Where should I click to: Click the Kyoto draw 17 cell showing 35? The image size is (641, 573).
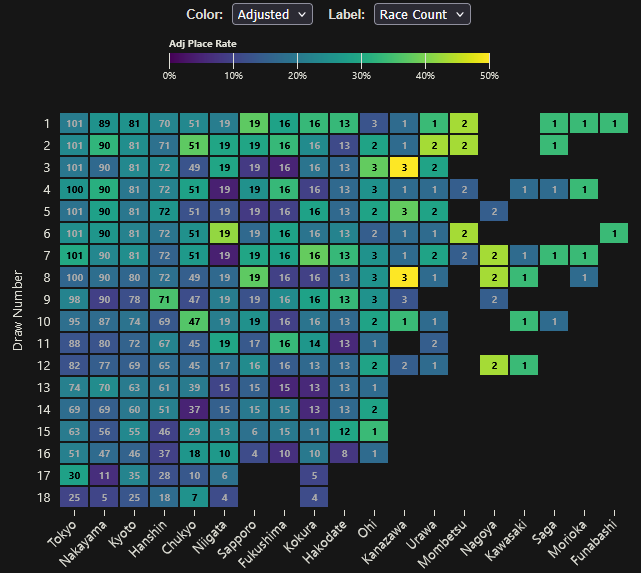tap(134, 475)
